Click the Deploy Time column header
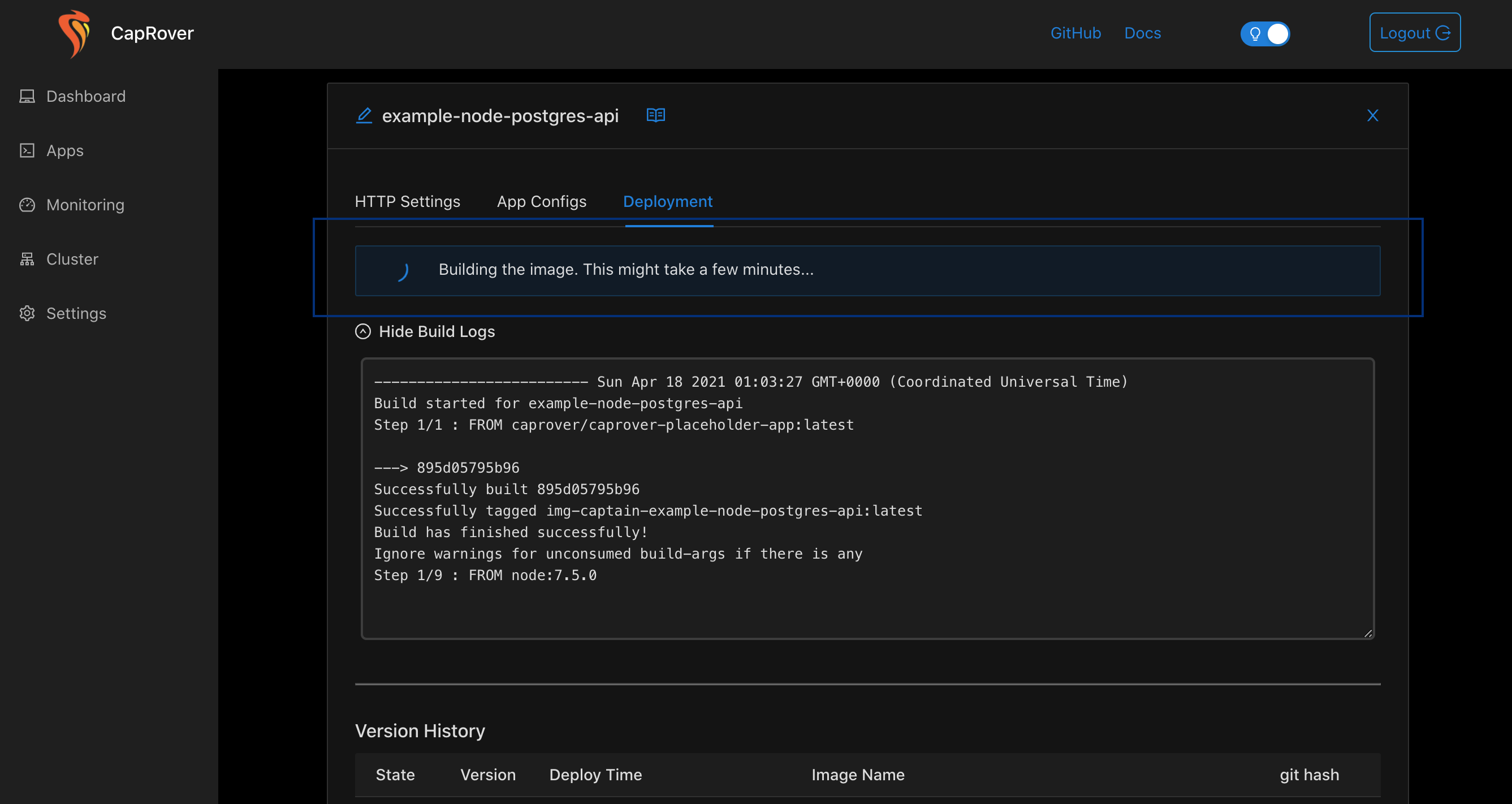1512x804 pixels. click(595, 775)
